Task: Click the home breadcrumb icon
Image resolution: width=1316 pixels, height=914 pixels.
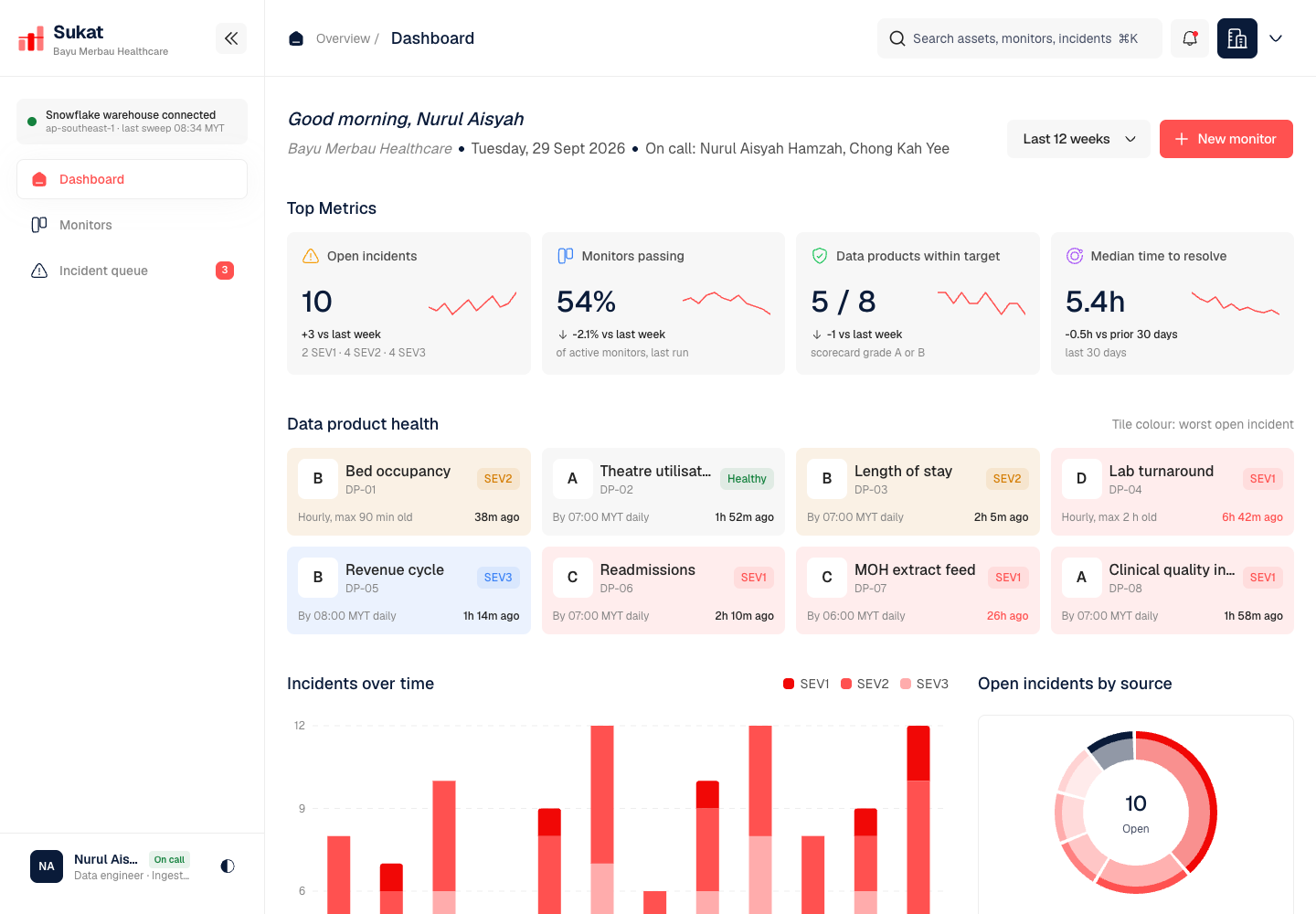Action: click(296, 38)
